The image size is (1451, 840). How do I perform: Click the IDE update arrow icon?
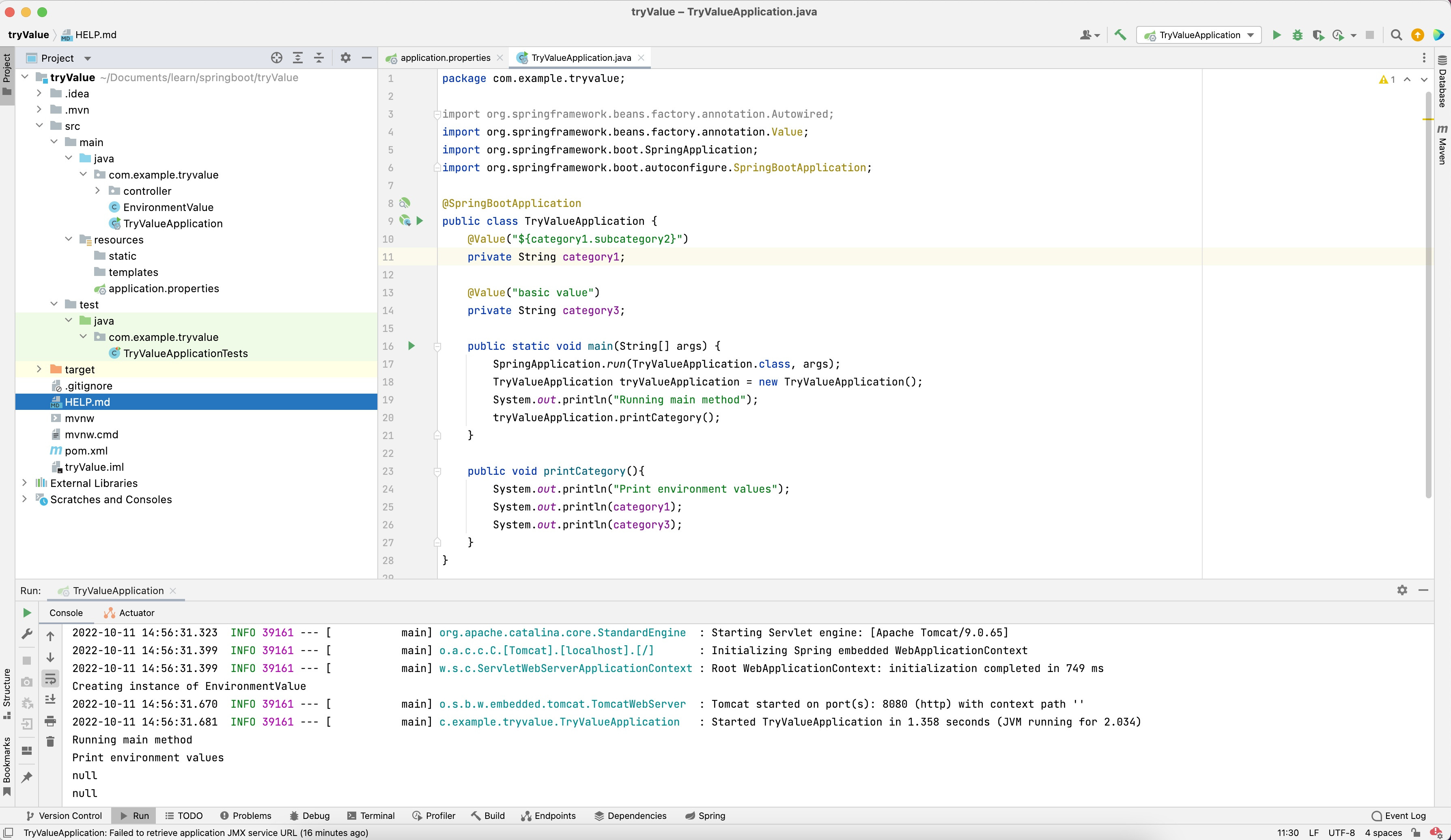point(1418,35)
